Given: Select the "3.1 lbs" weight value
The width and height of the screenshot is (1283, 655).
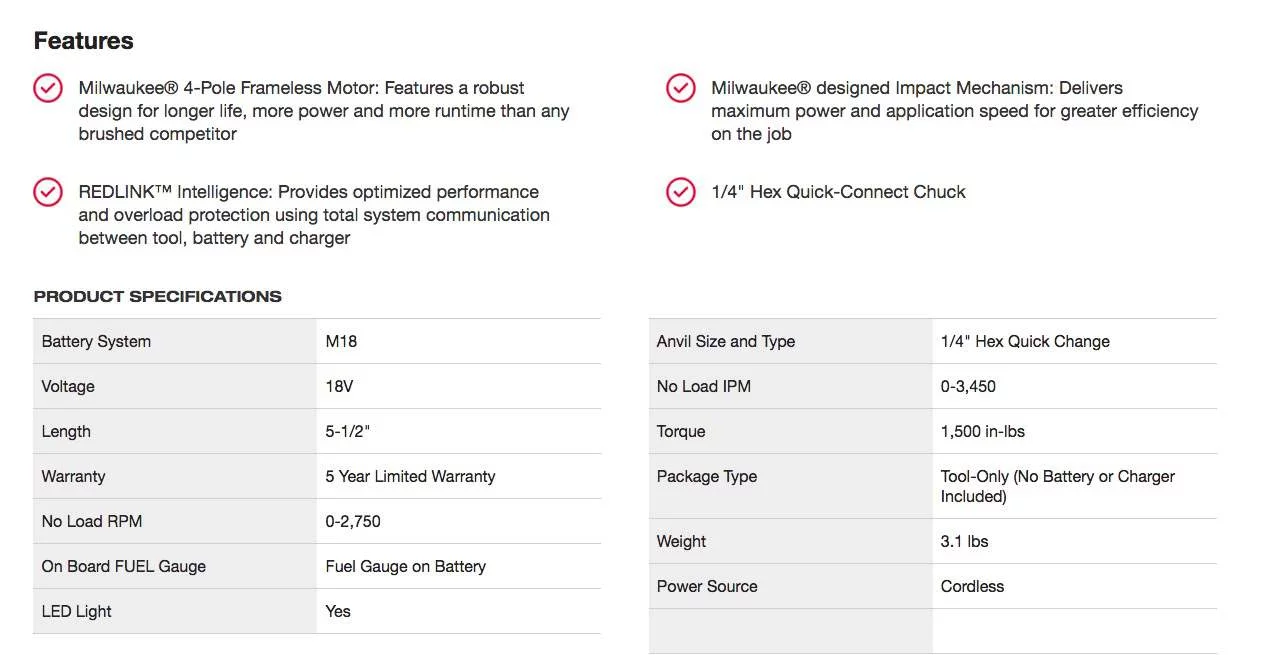Looking at the screenshot, I should click(964, 541).
